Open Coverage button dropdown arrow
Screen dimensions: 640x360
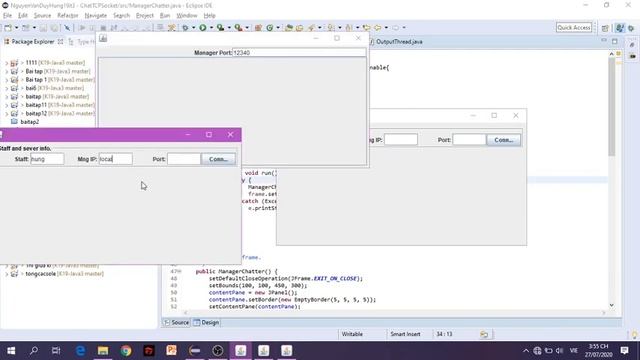[229, 28]
